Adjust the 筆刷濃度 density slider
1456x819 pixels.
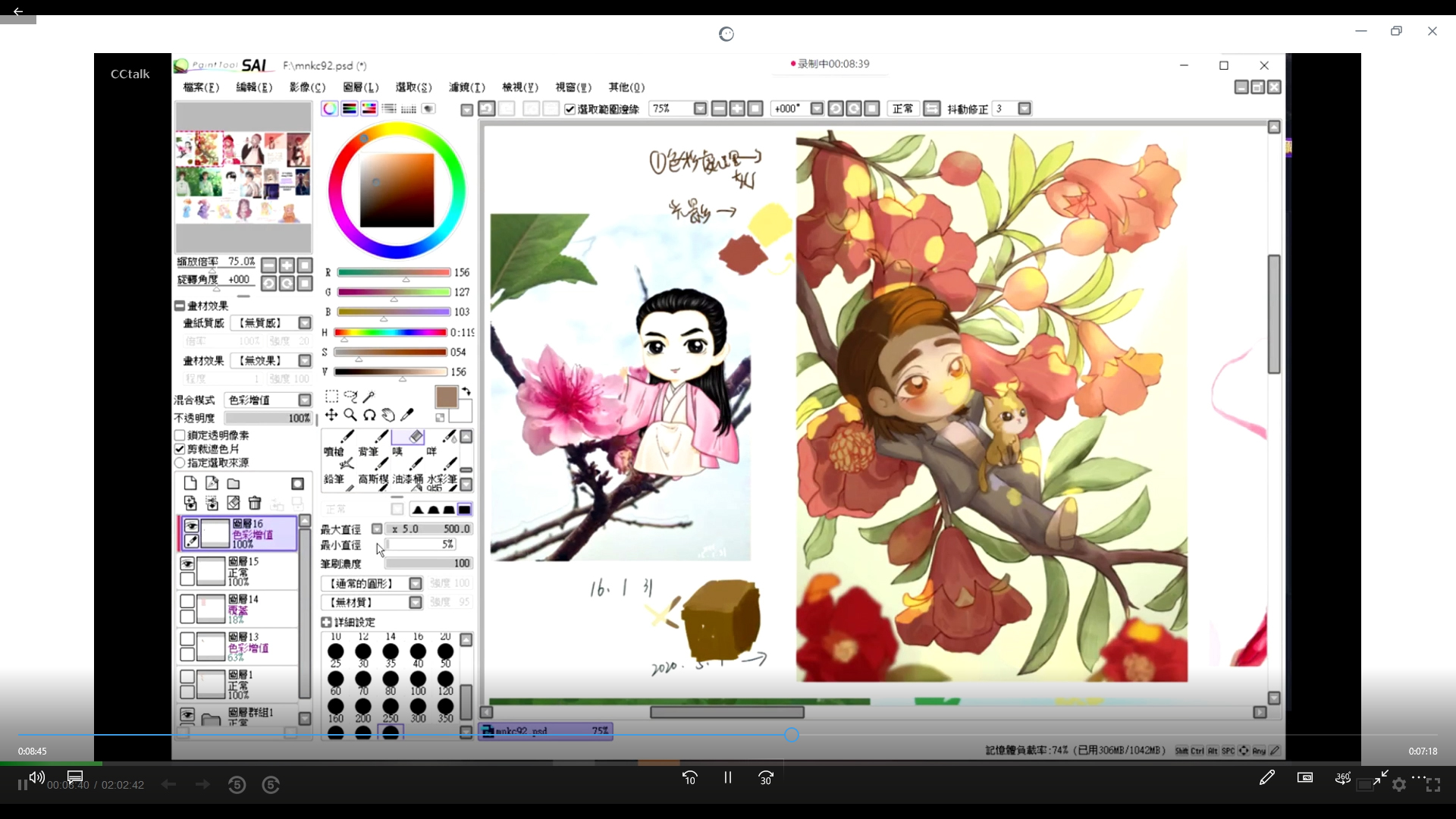click(428, 563)
